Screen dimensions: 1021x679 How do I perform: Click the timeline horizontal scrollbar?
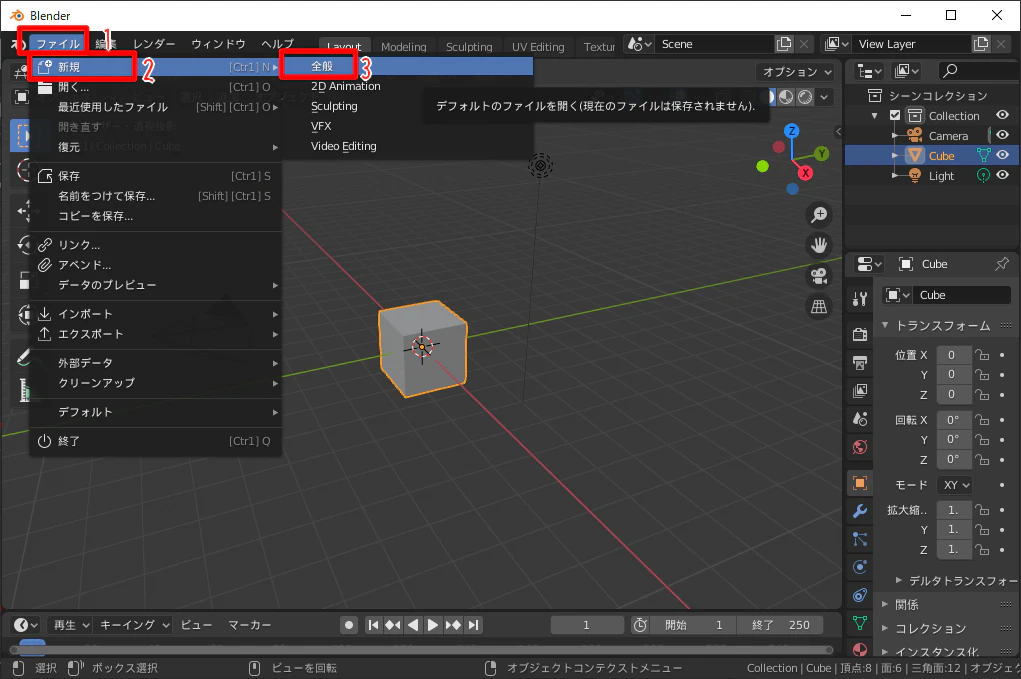tap(422, 650)
